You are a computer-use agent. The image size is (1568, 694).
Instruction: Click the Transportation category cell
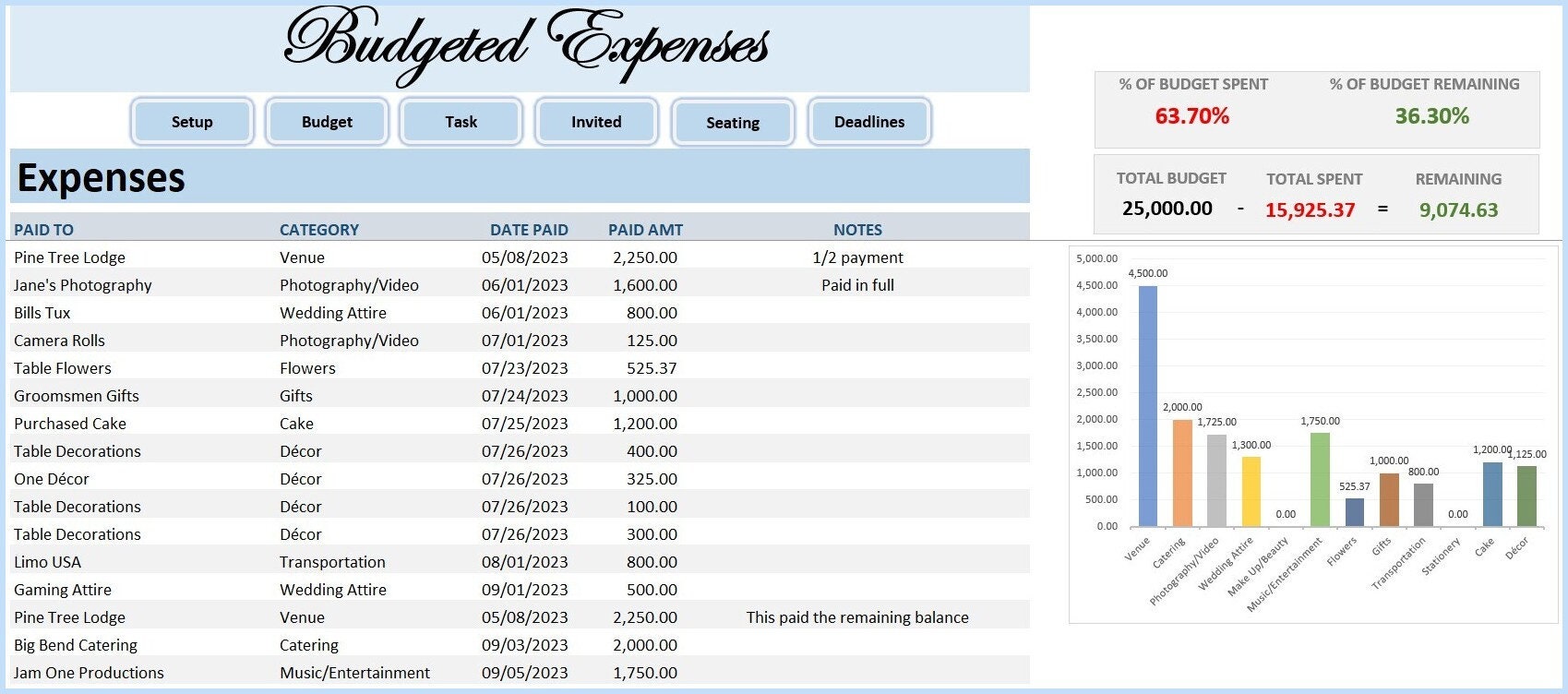332,562
